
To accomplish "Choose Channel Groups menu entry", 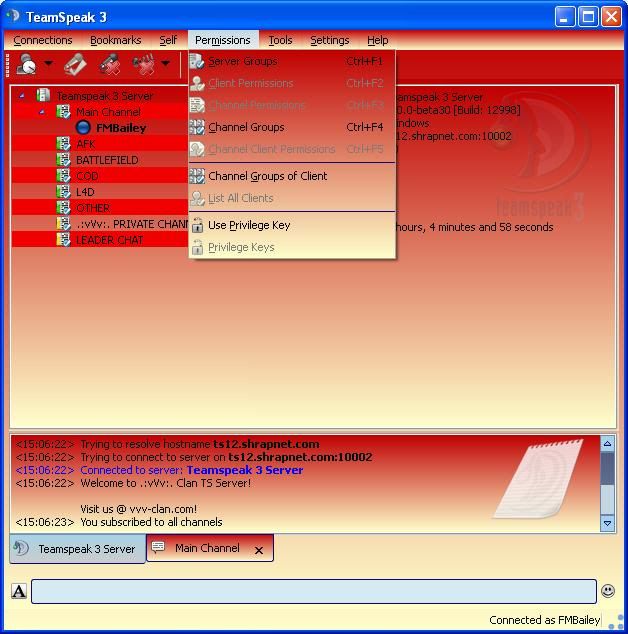I will tap(292, 127).
